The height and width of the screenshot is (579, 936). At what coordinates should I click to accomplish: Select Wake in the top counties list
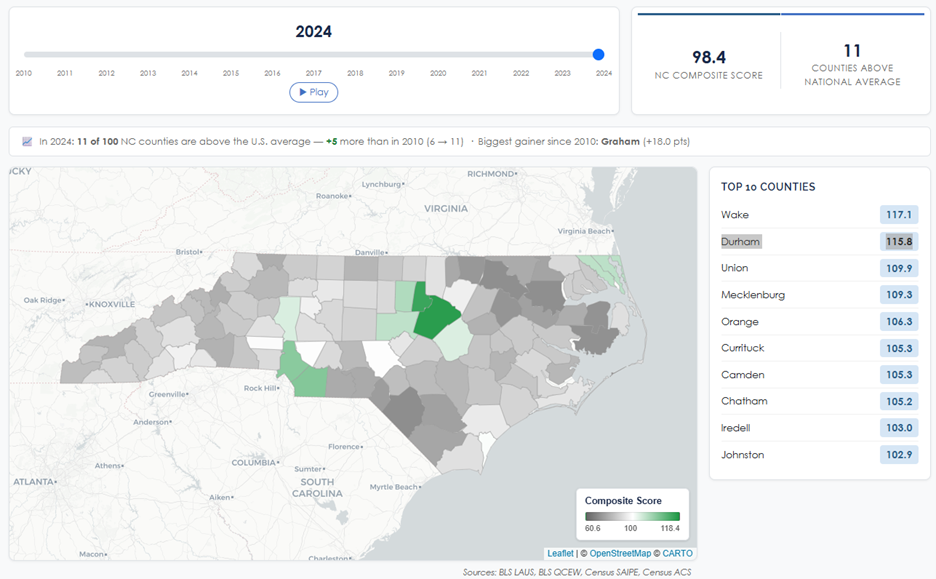[x=735, y=215]
